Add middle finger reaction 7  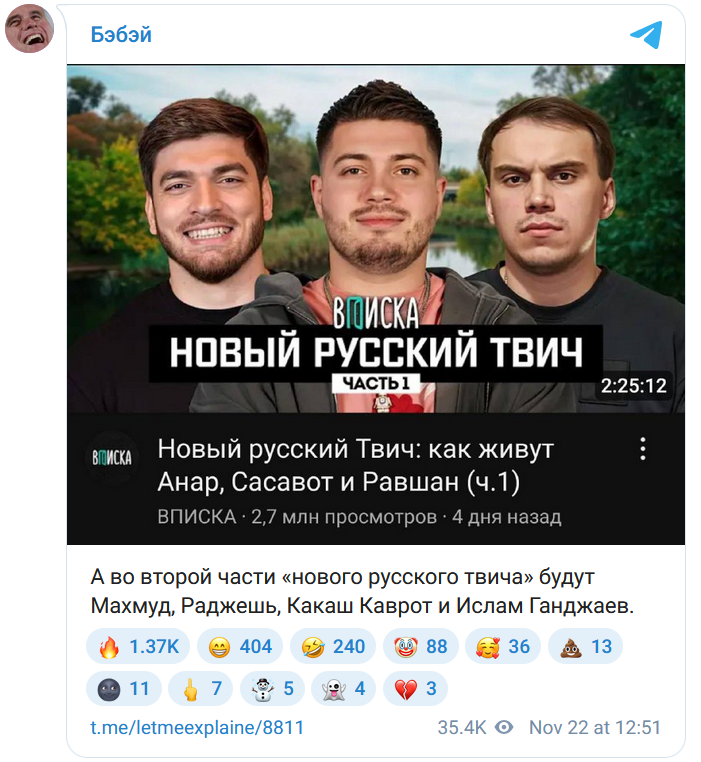201,689
